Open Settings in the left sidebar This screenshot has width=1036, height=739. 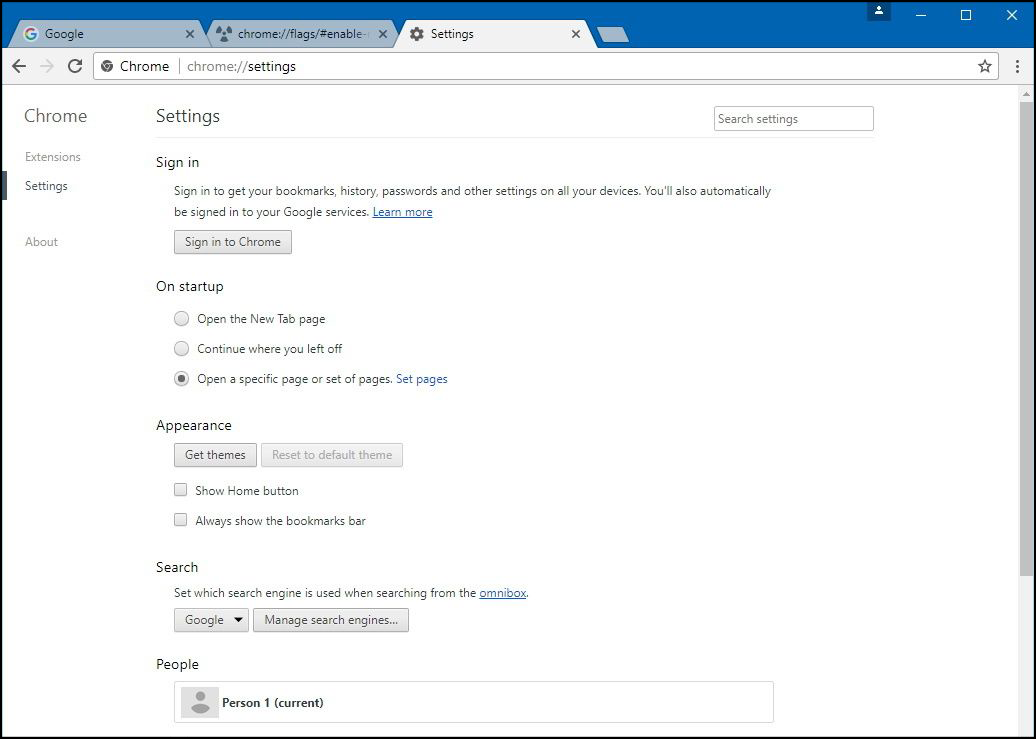click(46, 186)
